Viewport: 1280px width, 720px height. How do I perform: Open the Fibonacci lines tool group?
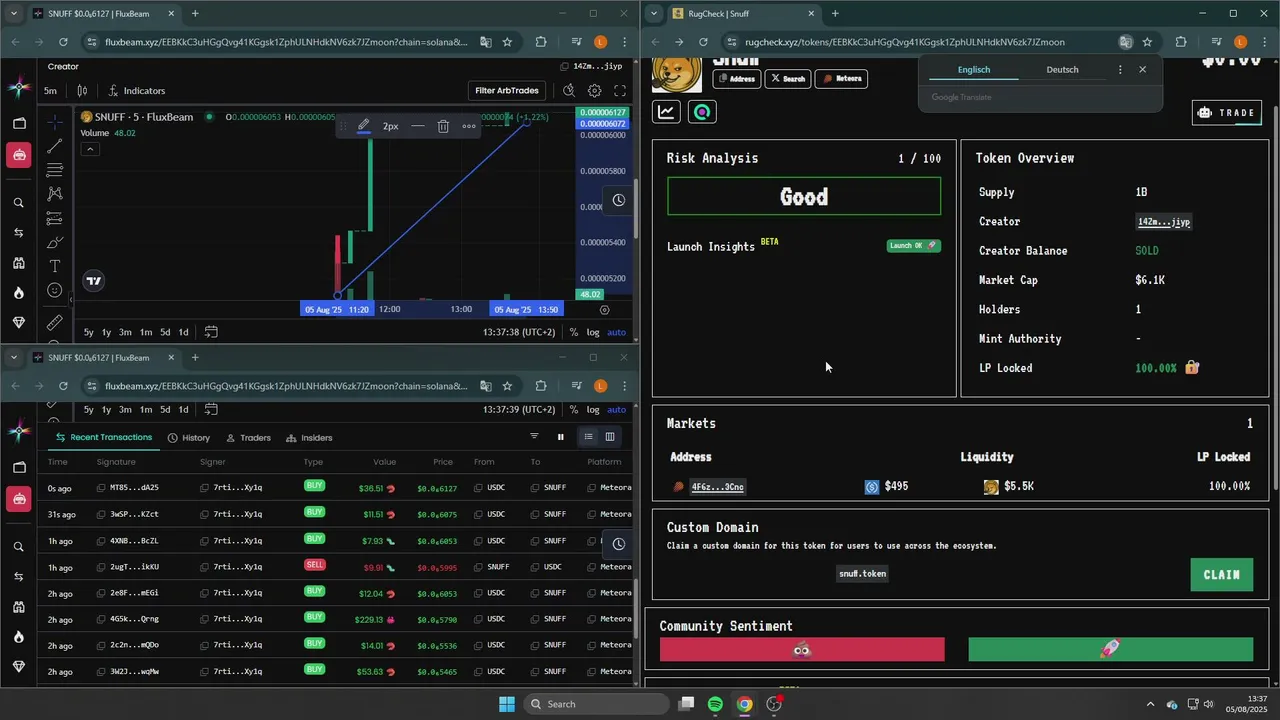point(55,170)
